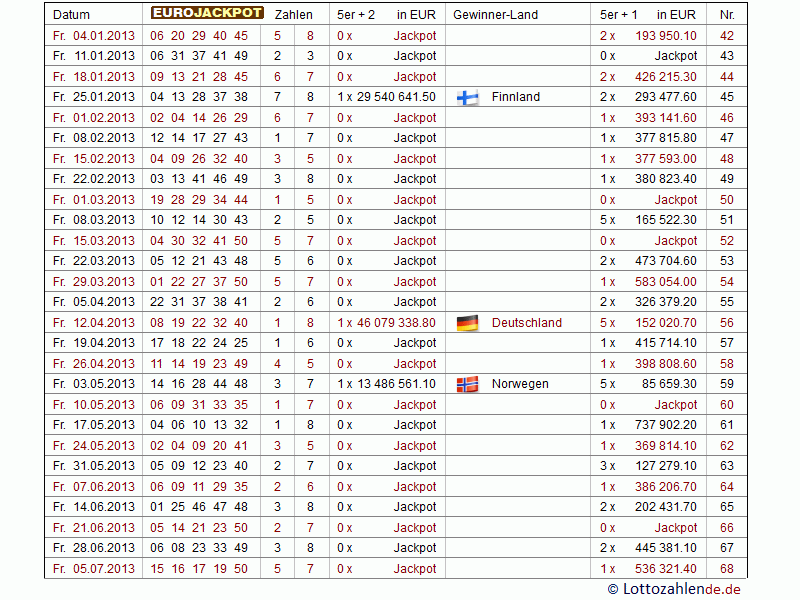The height and width of the screenshot is (600, 800).
Task: Click the date 29.03.2013
Action: click(104, 282)
